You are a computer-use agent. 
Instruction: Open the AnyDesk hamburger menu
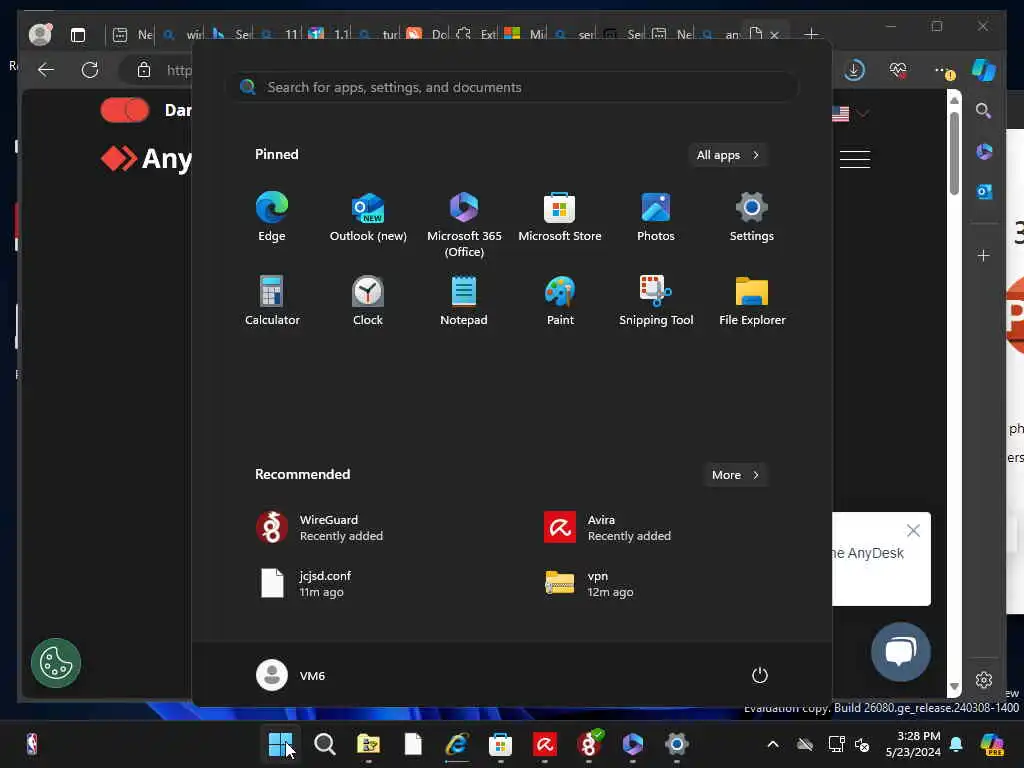pos(855,159)
